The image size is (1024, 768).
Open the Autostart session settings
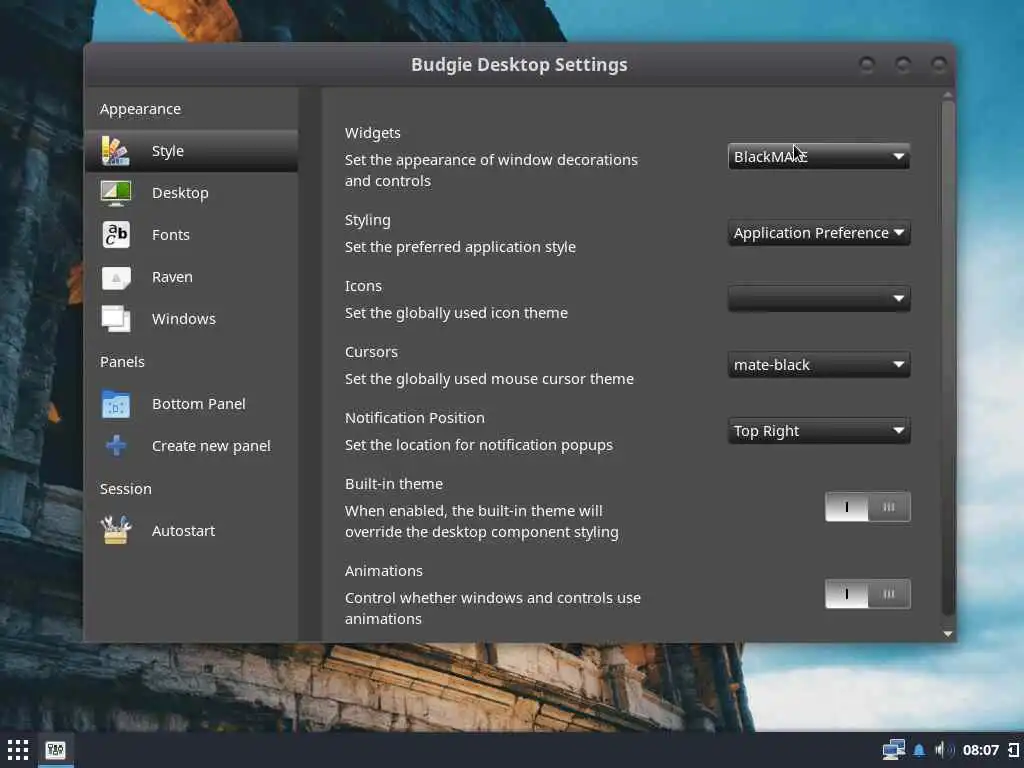click(x=191, y=531)
